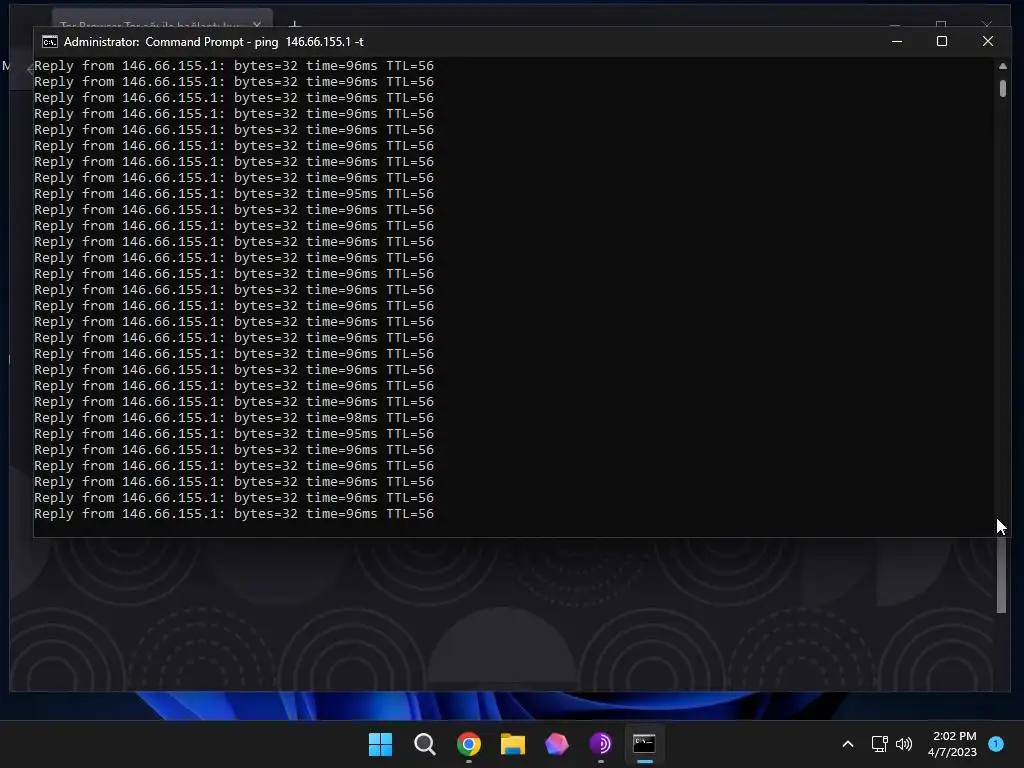This screenshot has width=1024, height=768.
Task: Launch Google Chrome from taskbar
Action: click(469, 744)
